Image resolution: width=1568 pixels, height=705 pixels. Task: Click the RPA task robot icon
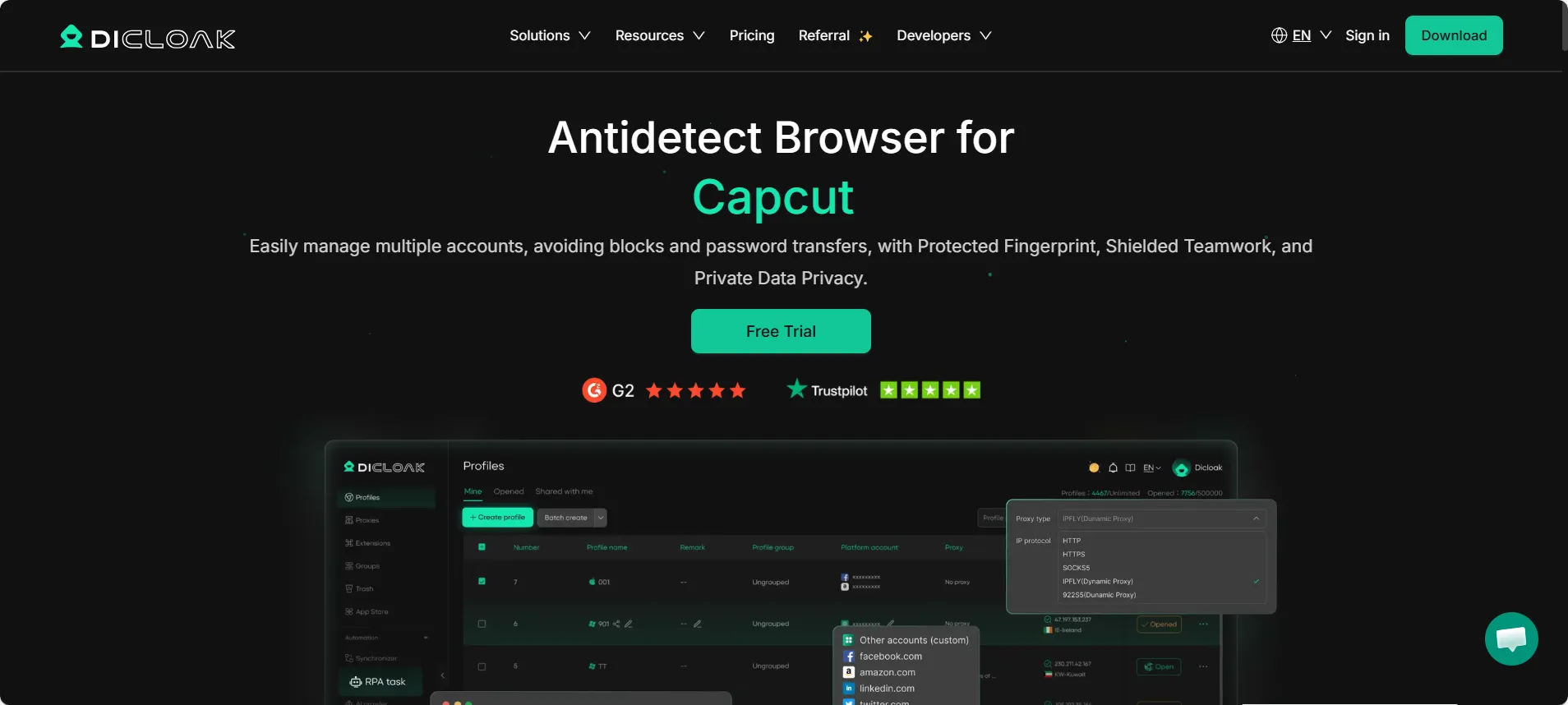(356, 682)
